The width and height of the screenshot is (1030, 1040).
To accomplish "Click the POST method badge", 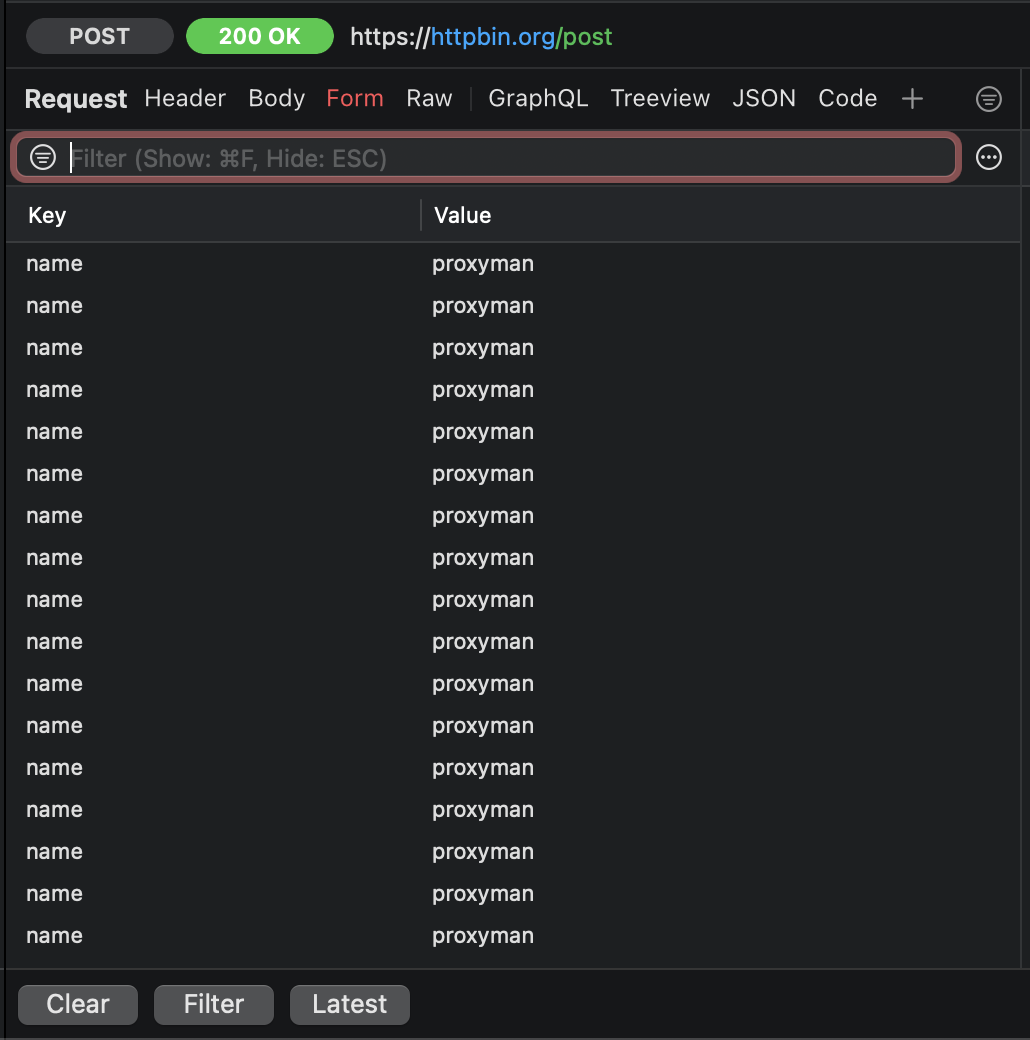I will point(99,36).
